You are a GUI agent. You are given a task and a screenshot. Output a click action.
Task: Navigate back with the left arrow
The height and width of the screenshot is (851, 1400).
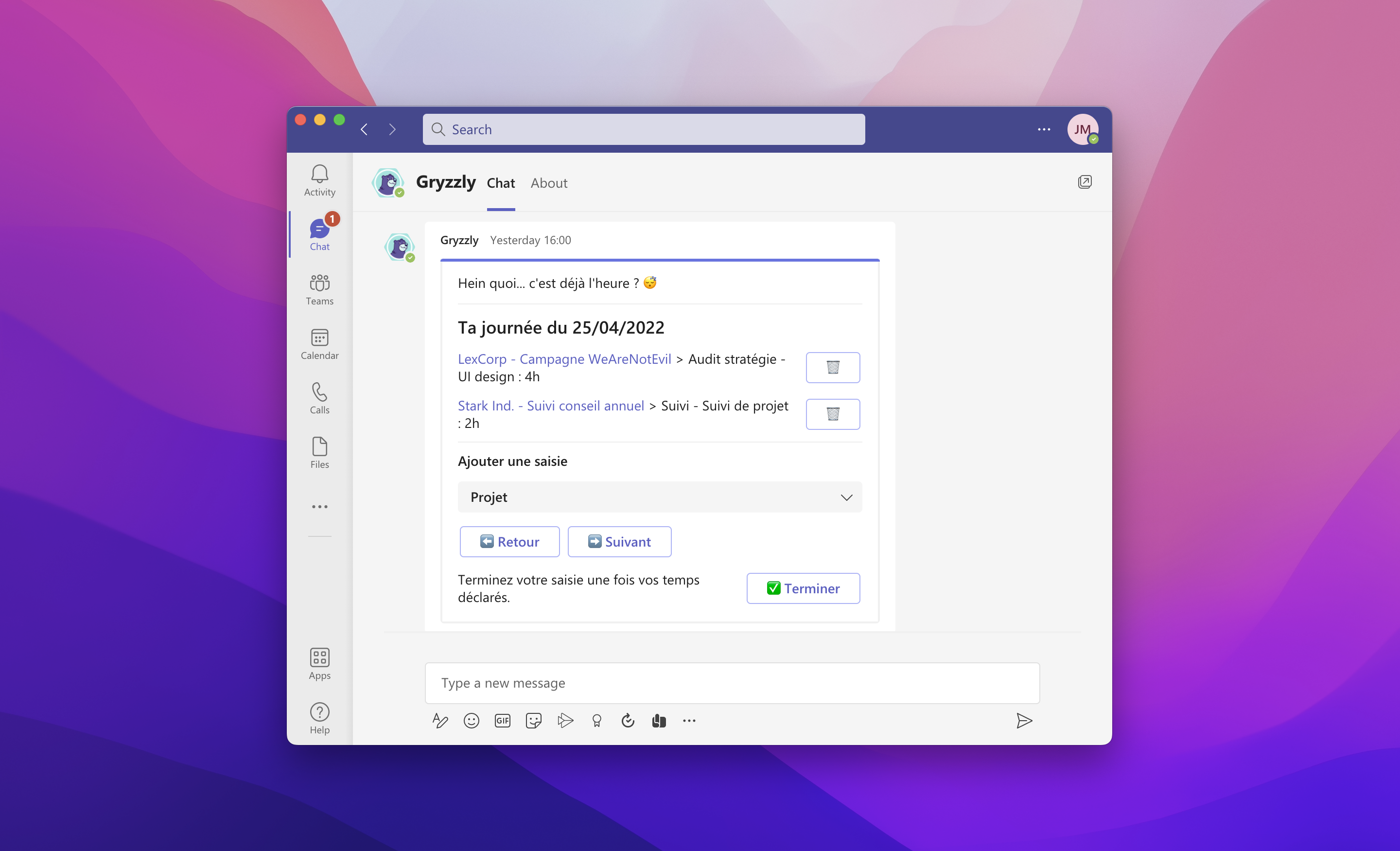[x=364, y=130]
